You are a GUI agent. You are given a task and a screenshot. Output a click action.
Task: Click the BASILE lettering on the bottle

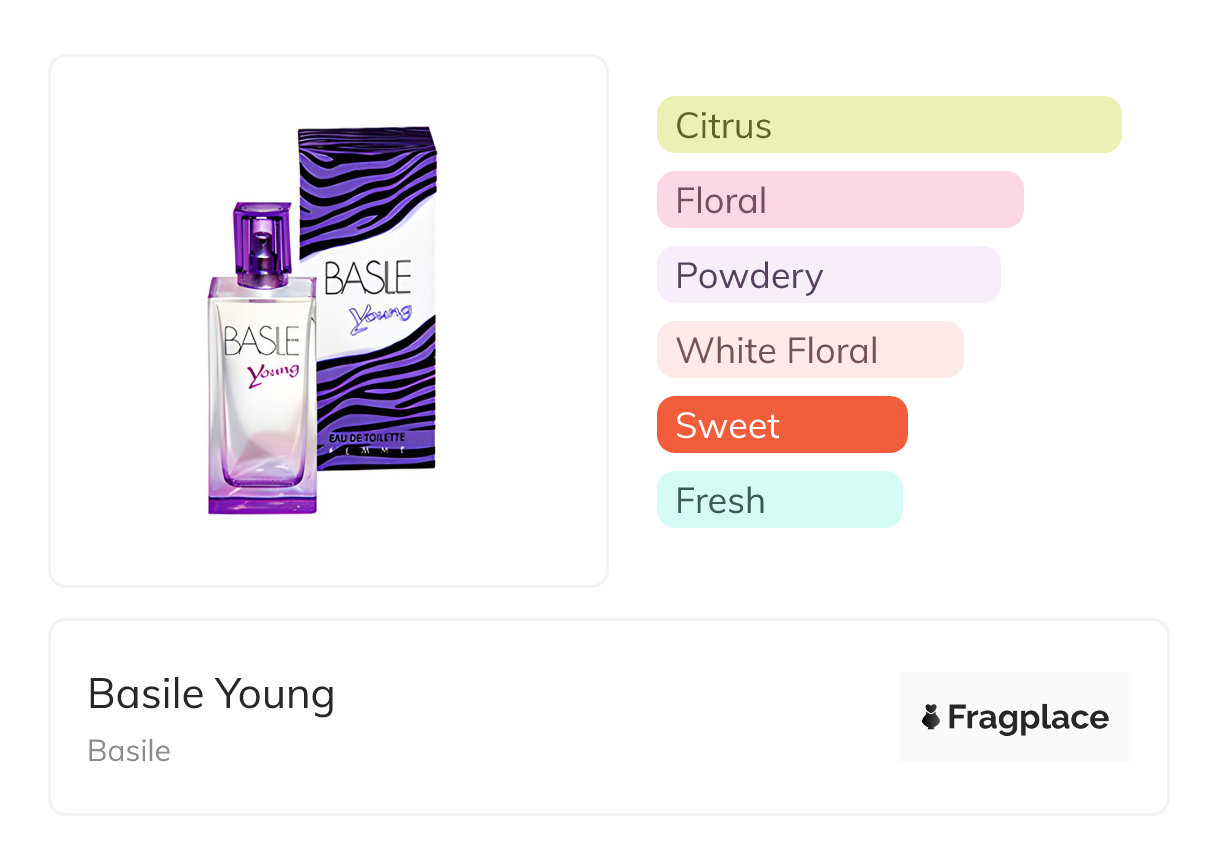[261, 340]
